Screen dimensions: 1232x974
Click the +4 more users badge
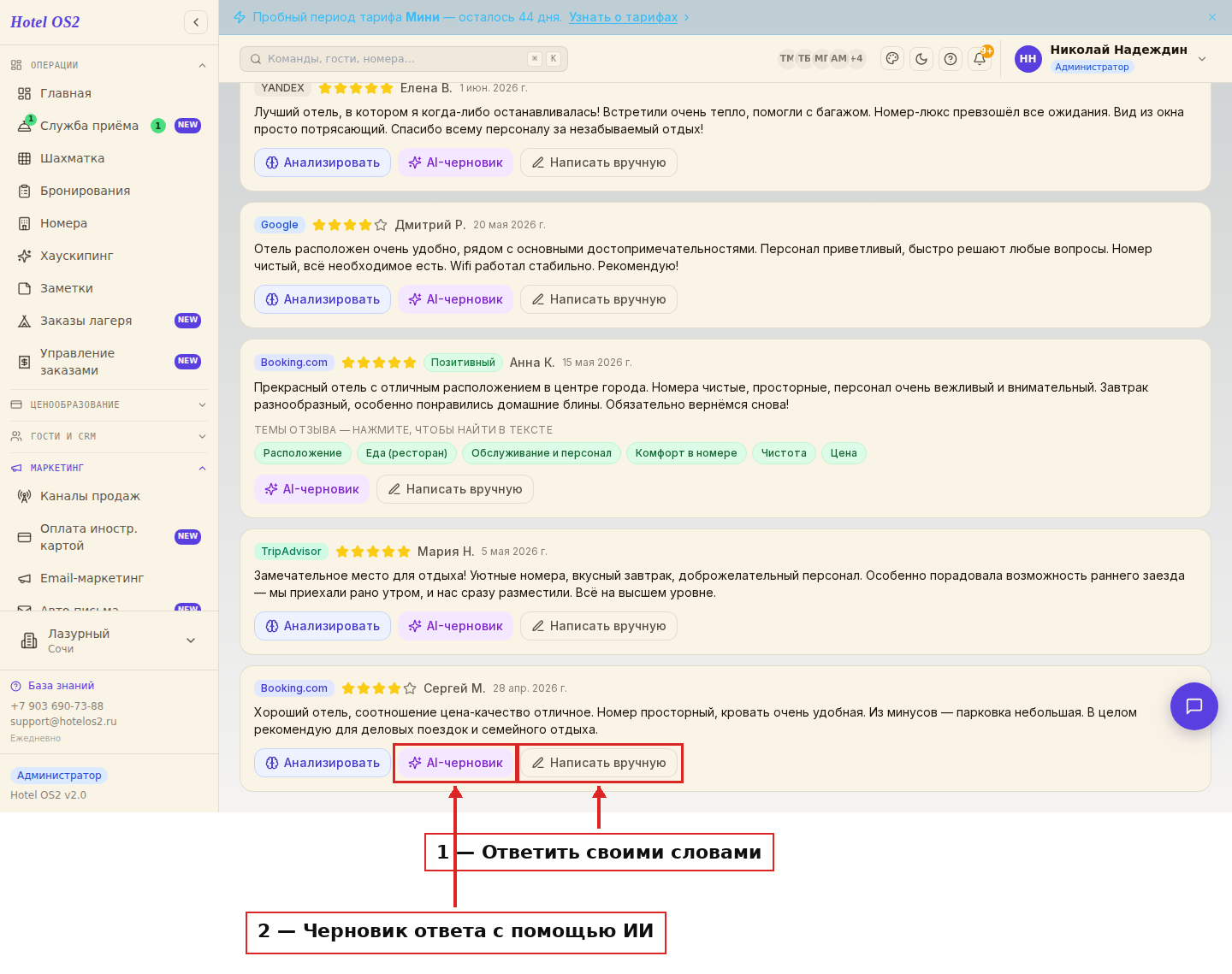click(856, 58)
